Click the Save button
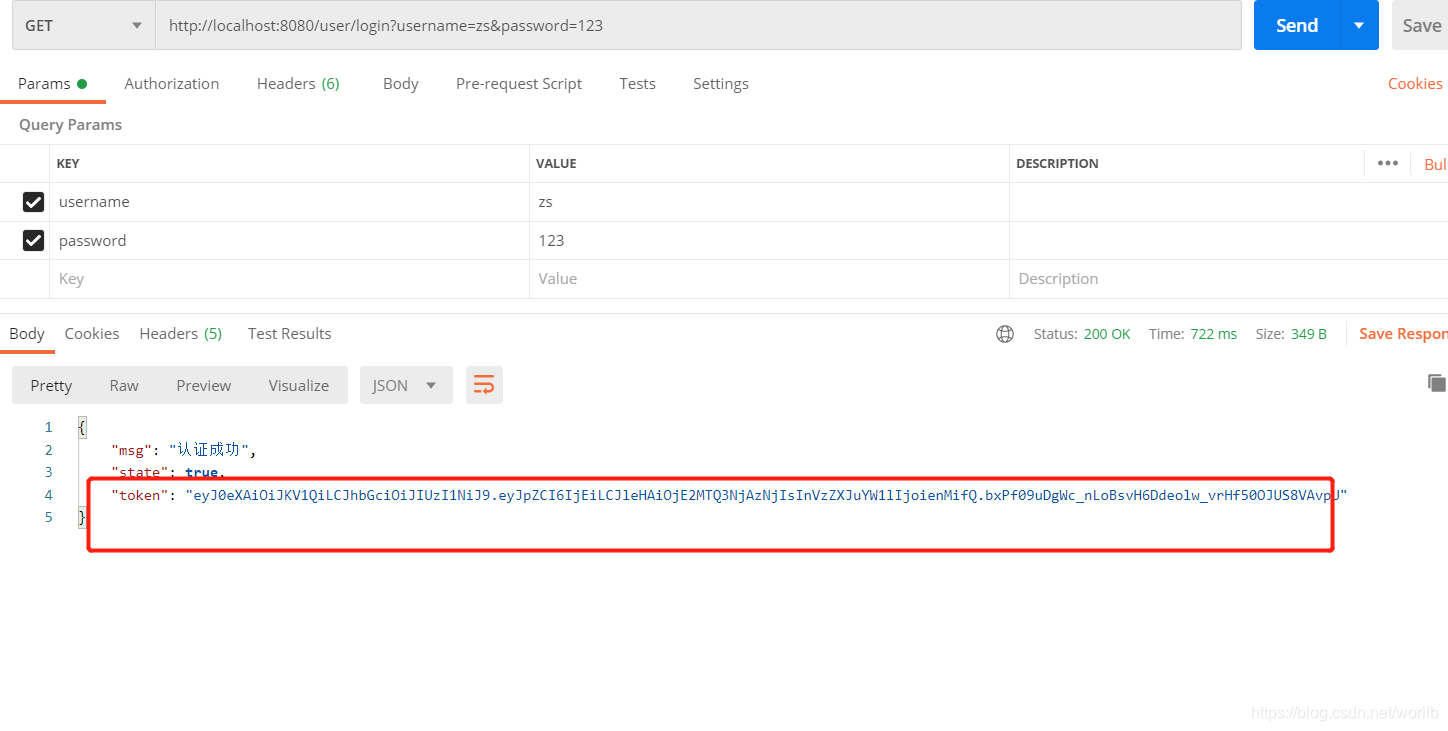 pos(1421,25)
